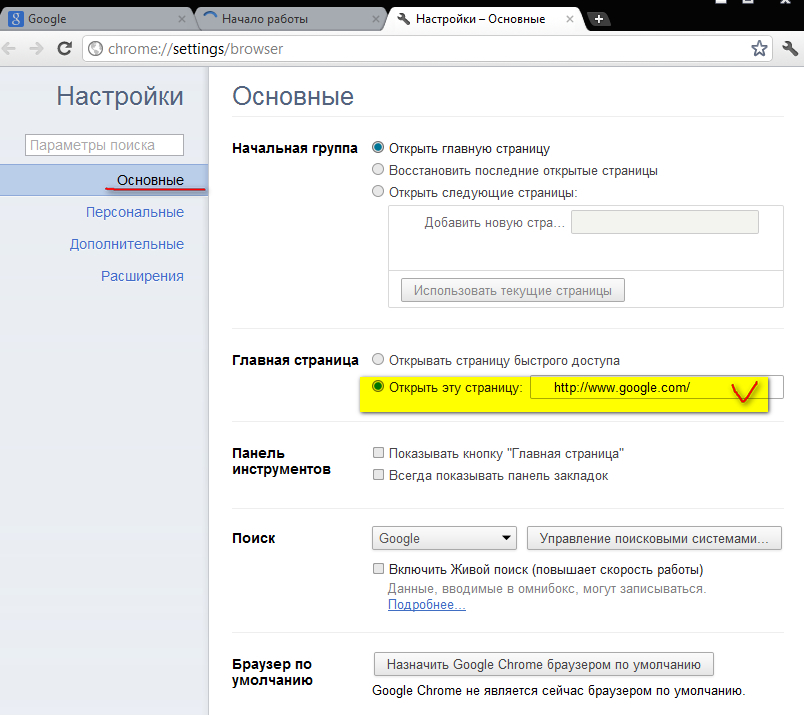The width and height of the screenshot is (804, 715).
Task: Switch to the Google tab
Action: 97,19
